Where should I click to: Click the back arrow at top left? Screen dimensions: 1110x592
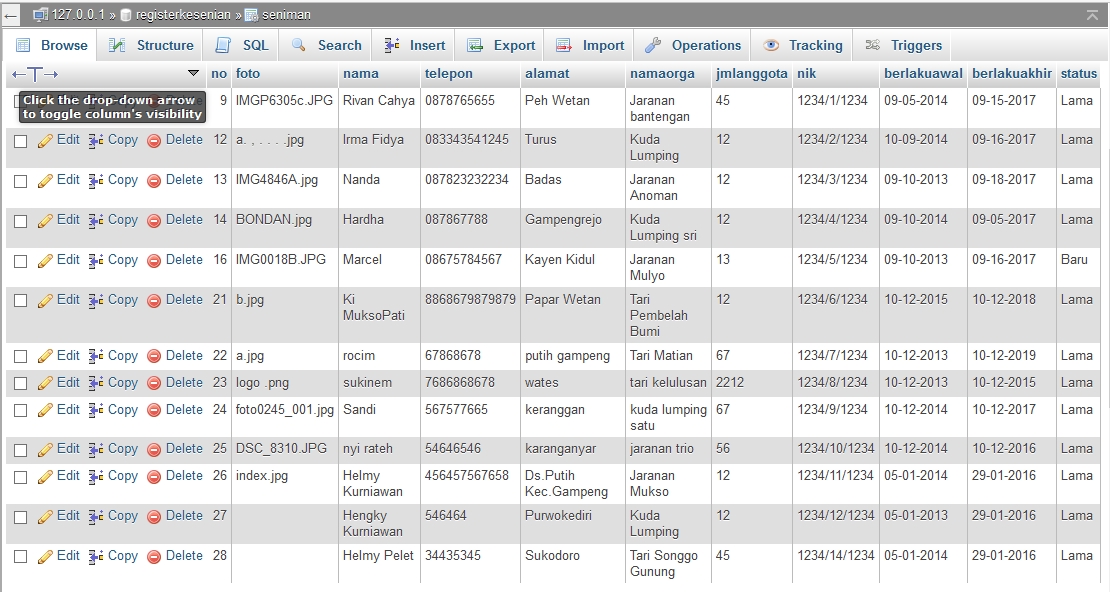pos(11,13)
